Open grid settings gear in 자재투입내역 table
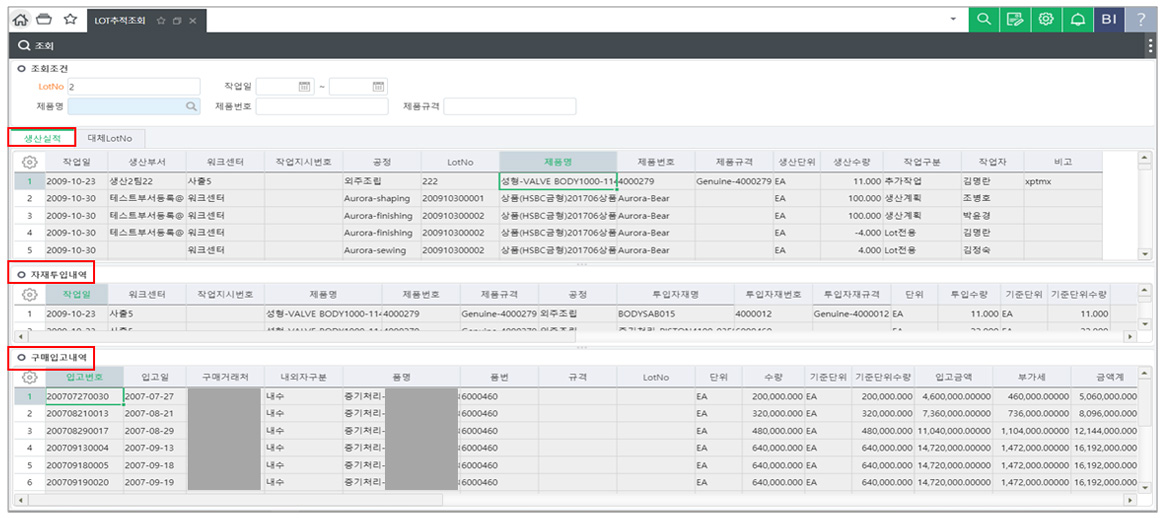 [29, 294]
